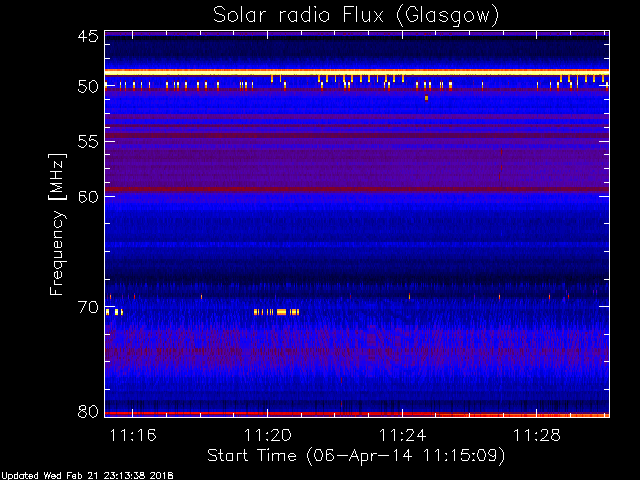The width and height of the screenshot is (640, 480).
Task: Click the 50 frequency axis label
Action: [88, 87]
